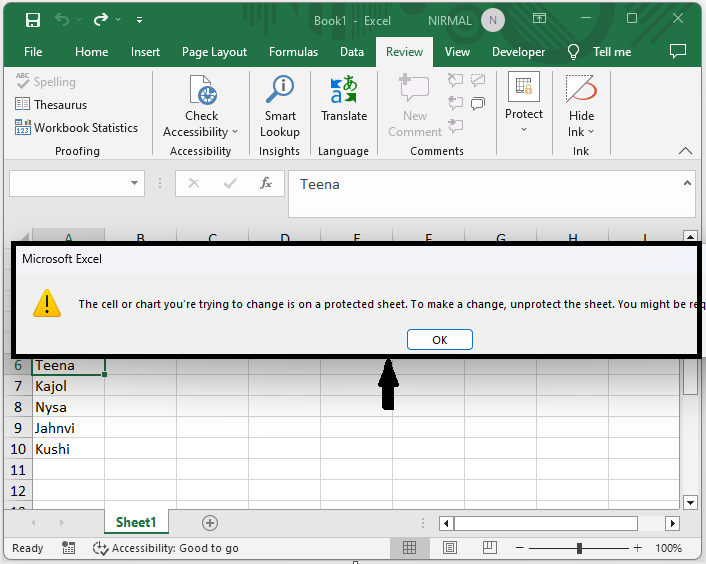Switch to the Developer tab

tap(518, 52)
